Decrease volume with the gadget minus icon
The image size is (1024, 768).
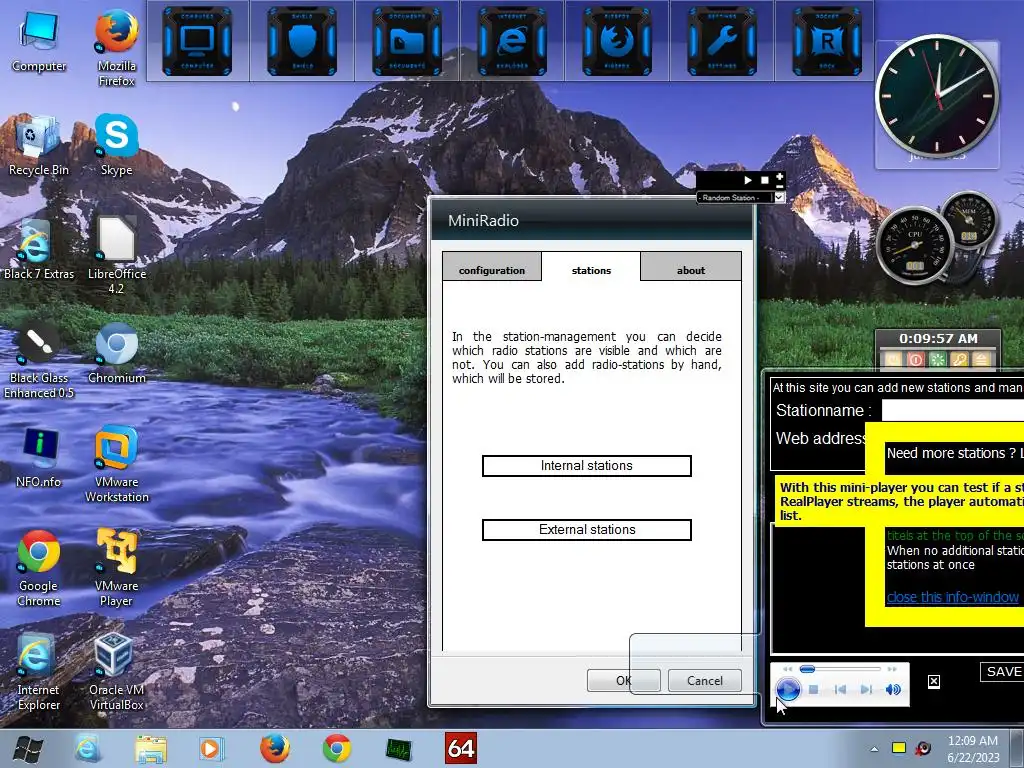point(779,186)
